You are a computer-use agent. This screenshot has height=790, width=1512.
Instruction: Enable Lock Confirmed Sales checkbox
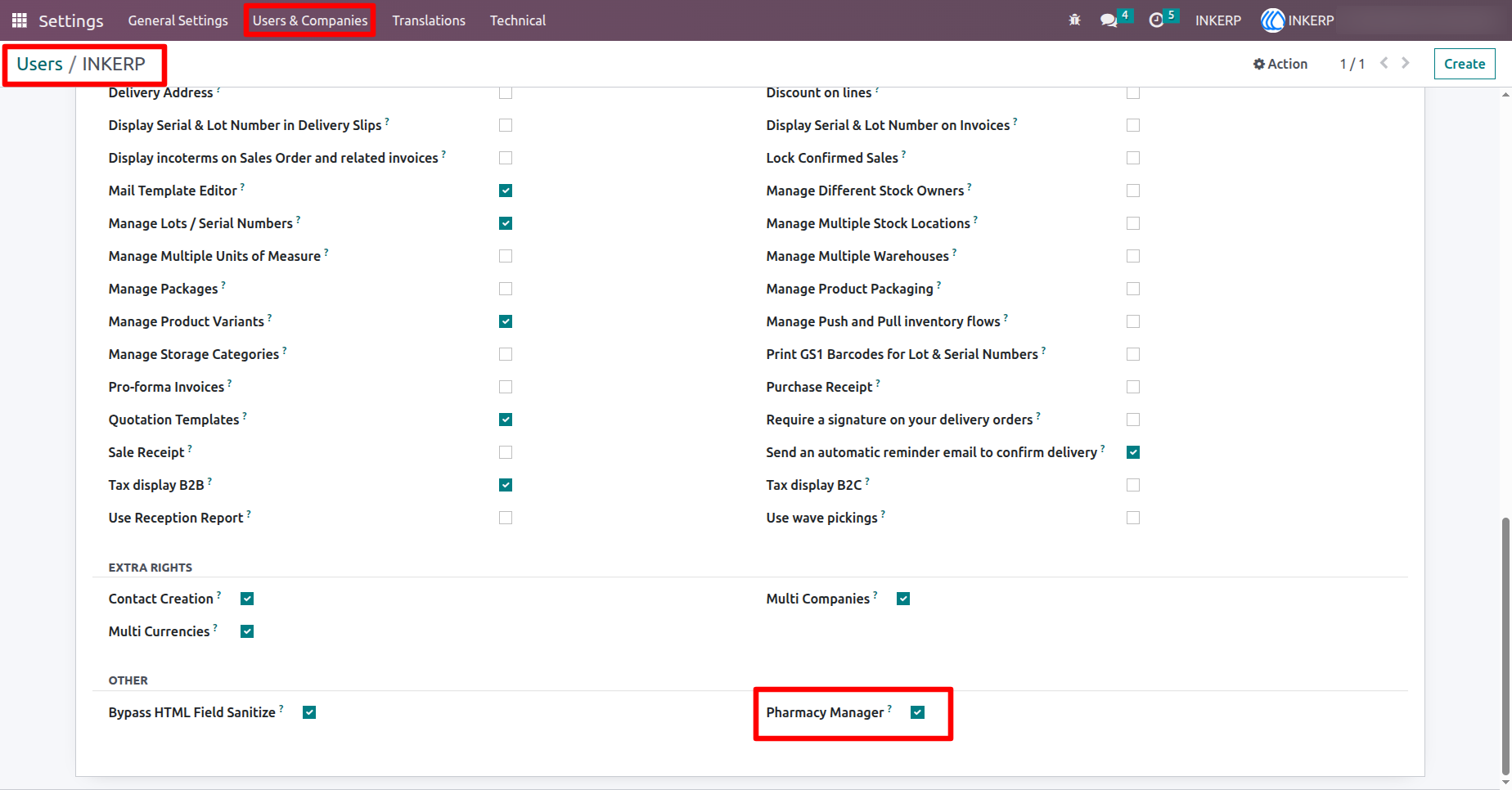(1133, 158)
